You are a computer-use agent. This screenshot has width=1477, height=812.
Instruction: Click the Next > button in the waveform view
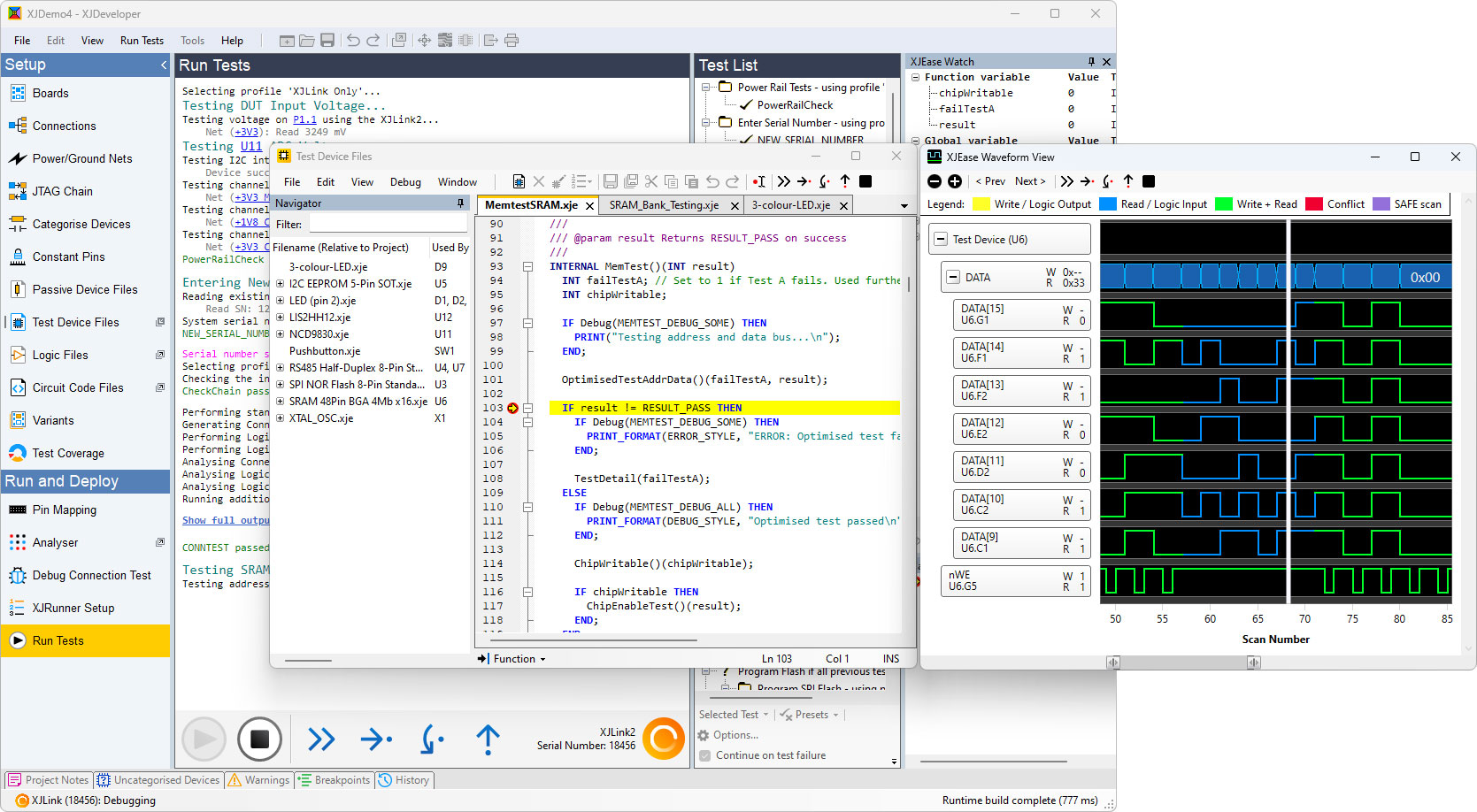coord(1030,181)
